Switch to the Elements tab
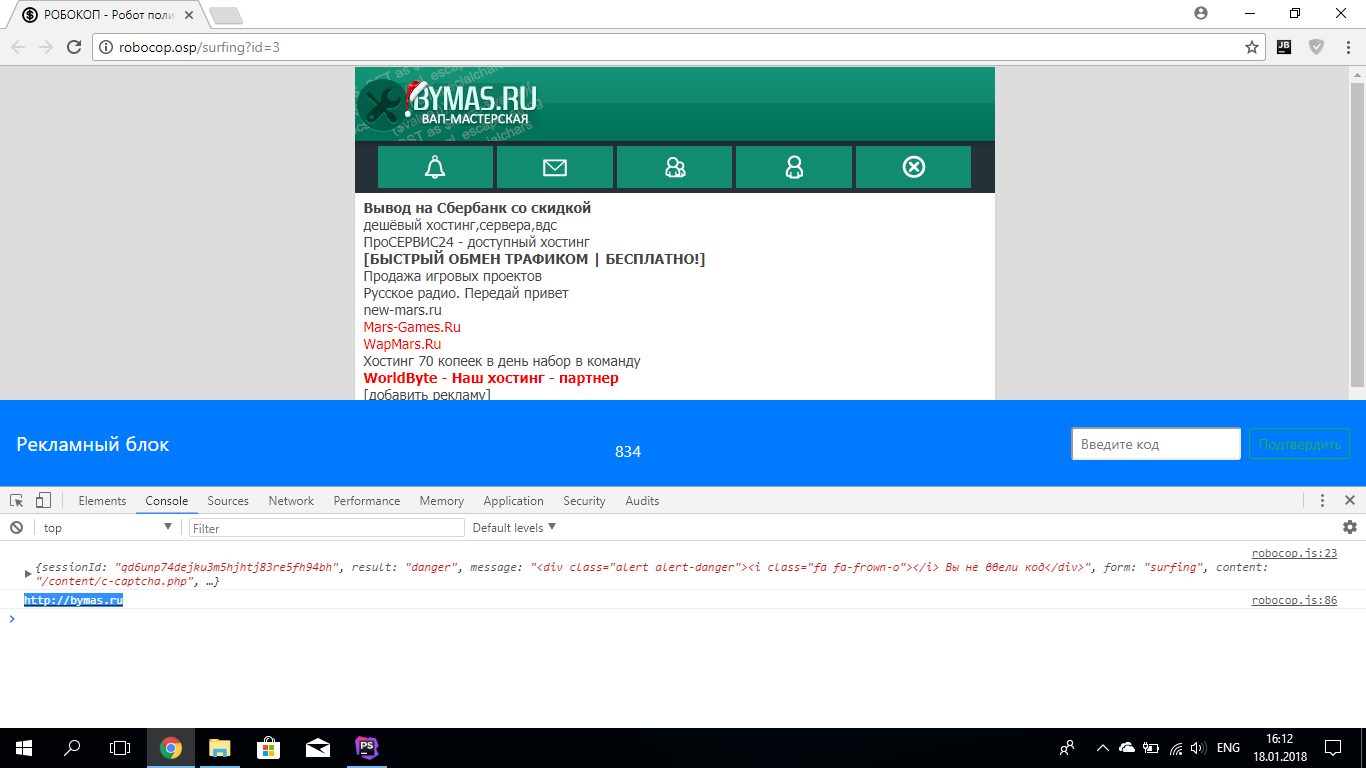 click(102, 501)
